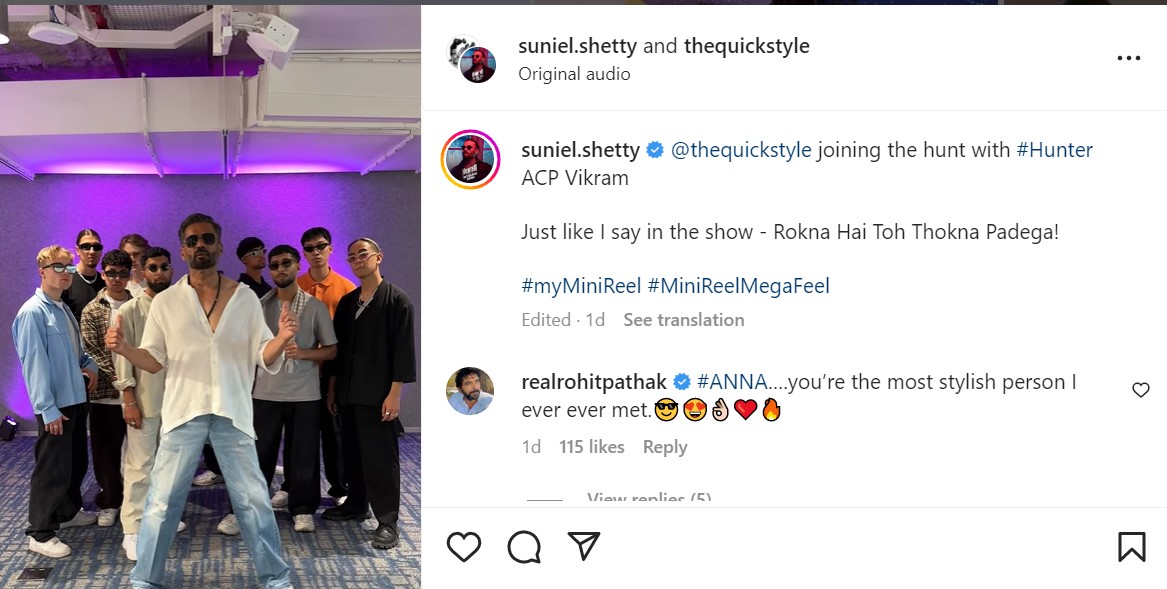Open the three-dot more options menu

tap(1128, 59)
